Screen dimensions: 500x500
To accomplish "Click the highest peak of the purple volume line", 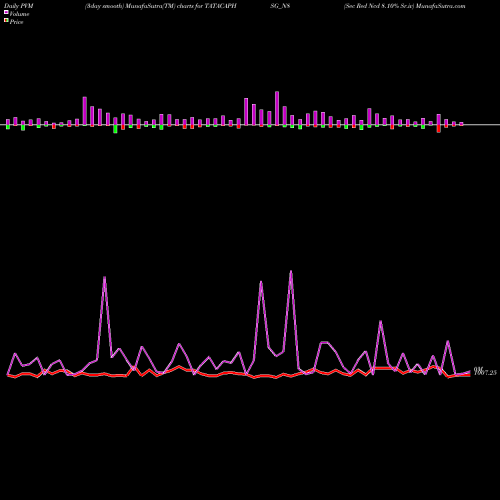I will pyautogui.click(x=291, y=271).
